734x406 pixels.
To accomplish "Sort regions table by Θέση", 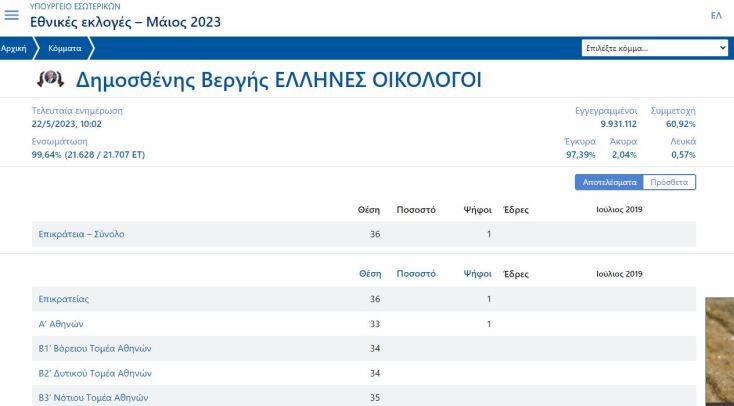I will [x=370, y=274].
